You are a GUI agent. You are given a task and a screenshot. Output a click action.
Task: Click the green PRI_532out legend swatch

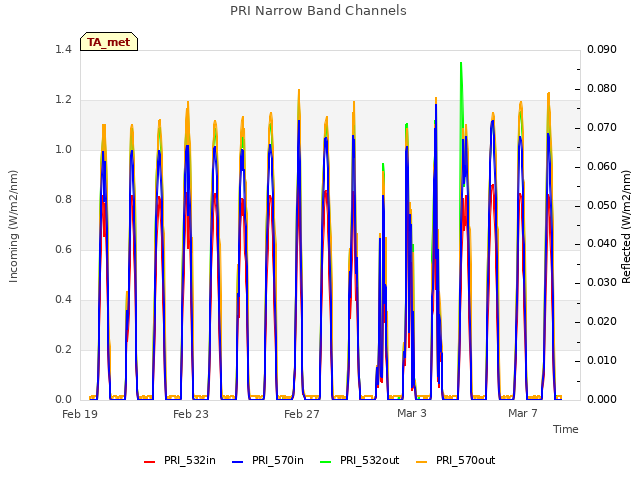pyautogui.click(x=326, y=462)
